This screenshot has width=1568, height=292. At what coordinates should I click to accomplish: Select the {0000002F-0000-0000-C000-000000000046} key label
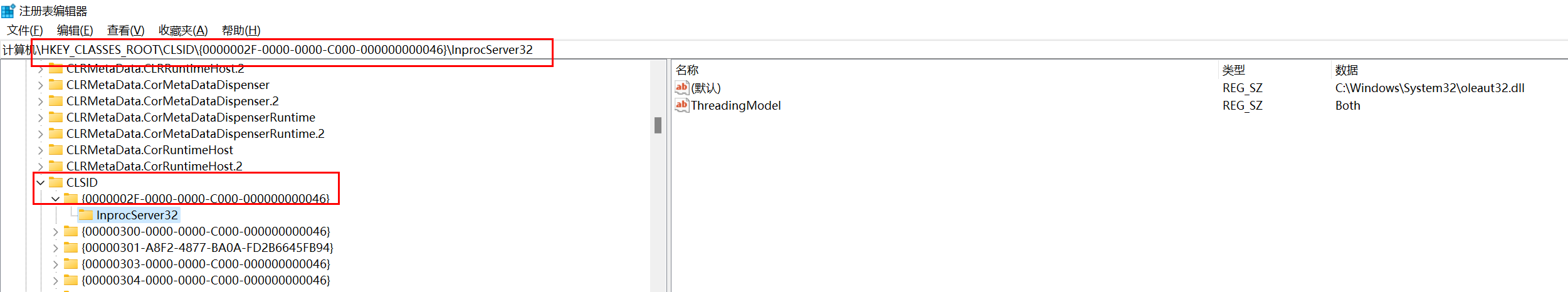[x=206, y=199]
